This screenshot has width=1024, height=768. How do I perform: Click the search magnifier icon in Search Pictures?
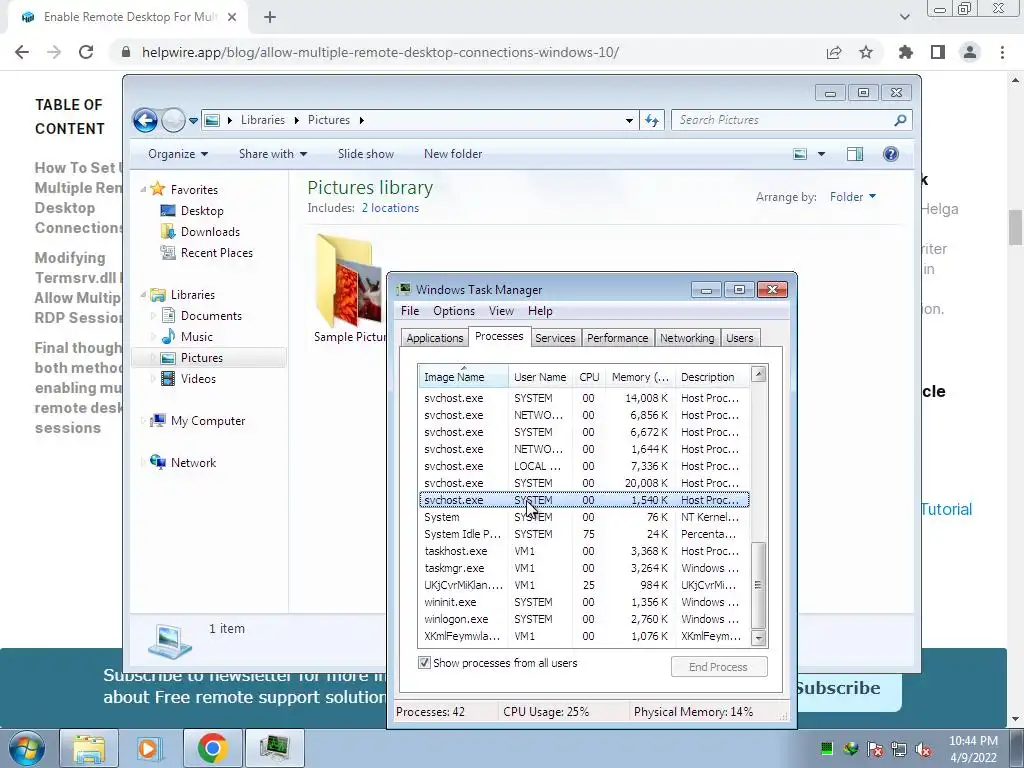click(x=900, y=120)
